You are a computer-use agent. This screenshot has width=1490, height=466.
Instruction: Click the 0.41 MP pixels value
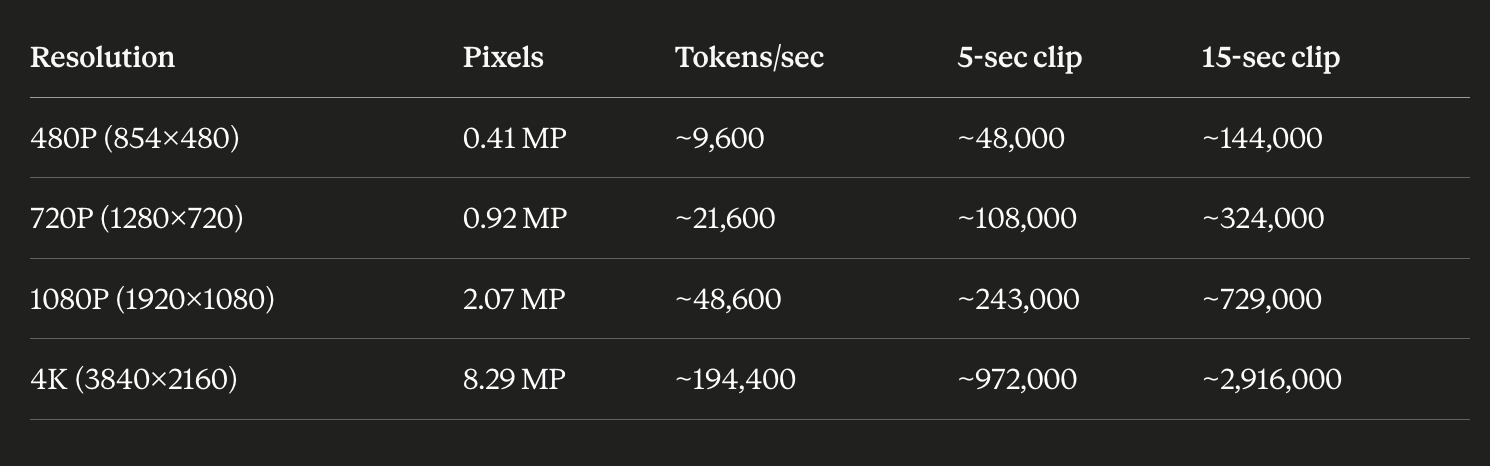(514, 138)
